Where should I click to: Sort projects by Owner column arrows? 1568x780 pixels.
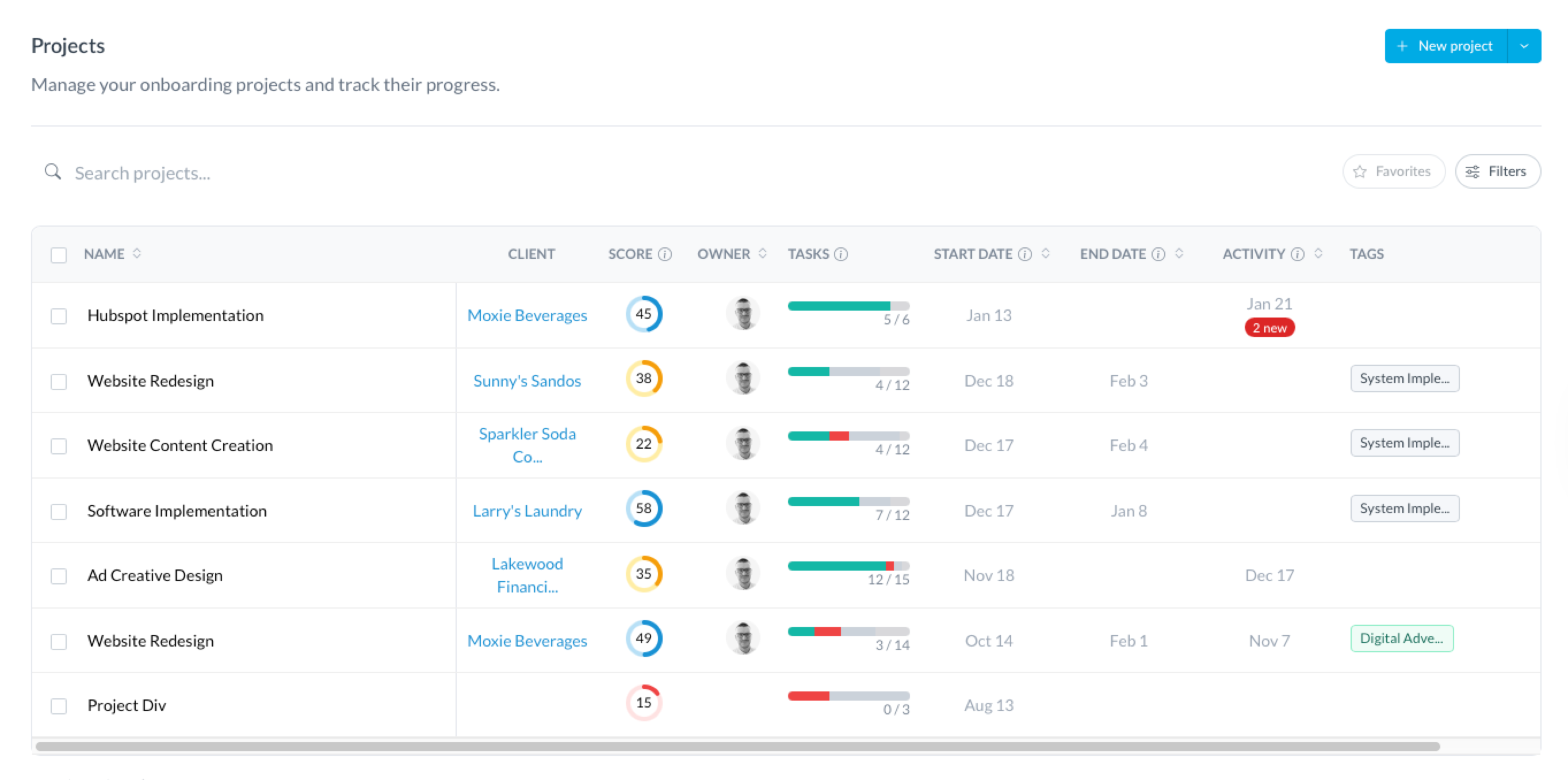(x=763, y=253)
